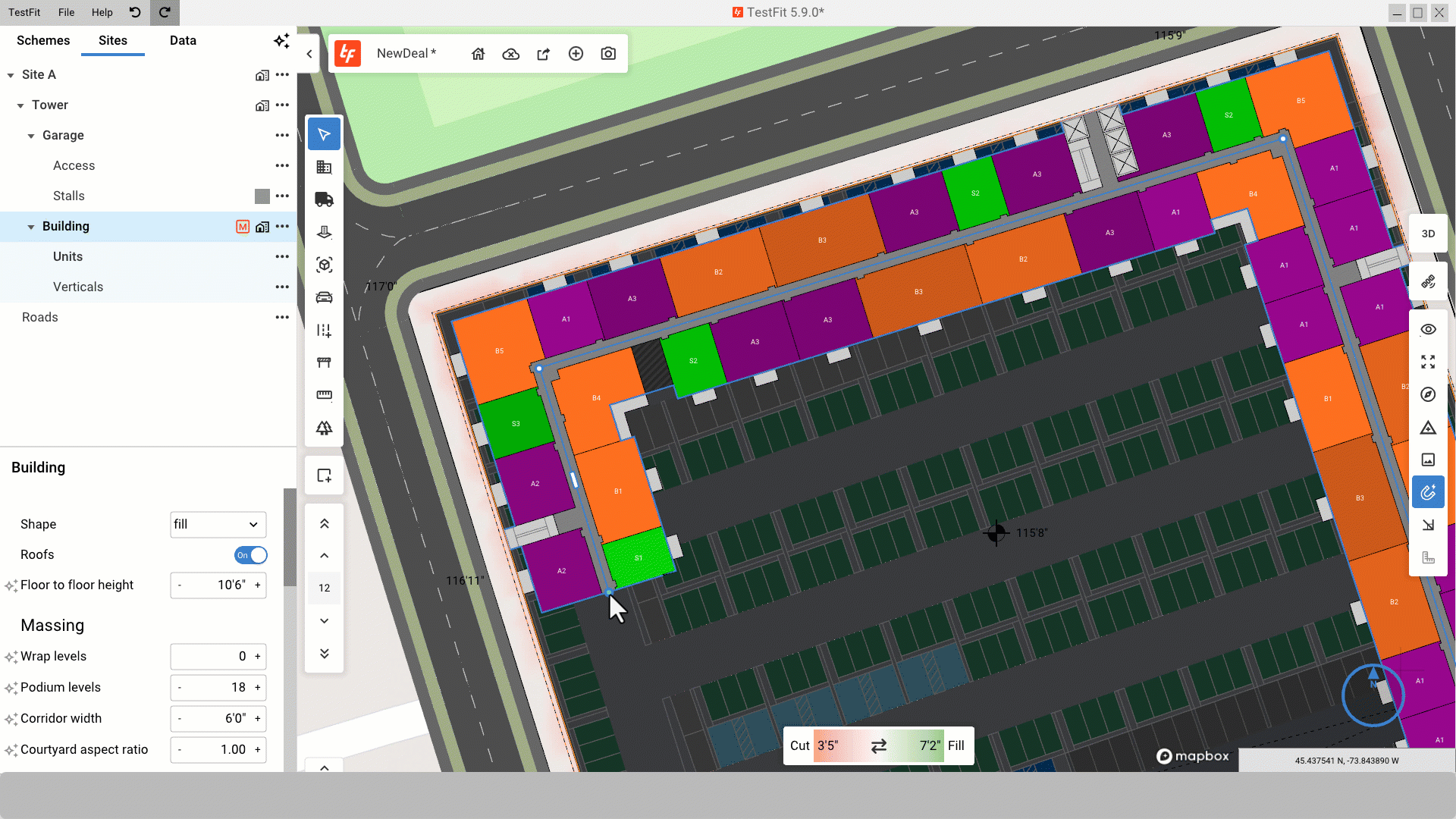Open the Shape fill dropdown
Image resolution: width=1456 pixels, height=819 pixels.
coord(218,524)
